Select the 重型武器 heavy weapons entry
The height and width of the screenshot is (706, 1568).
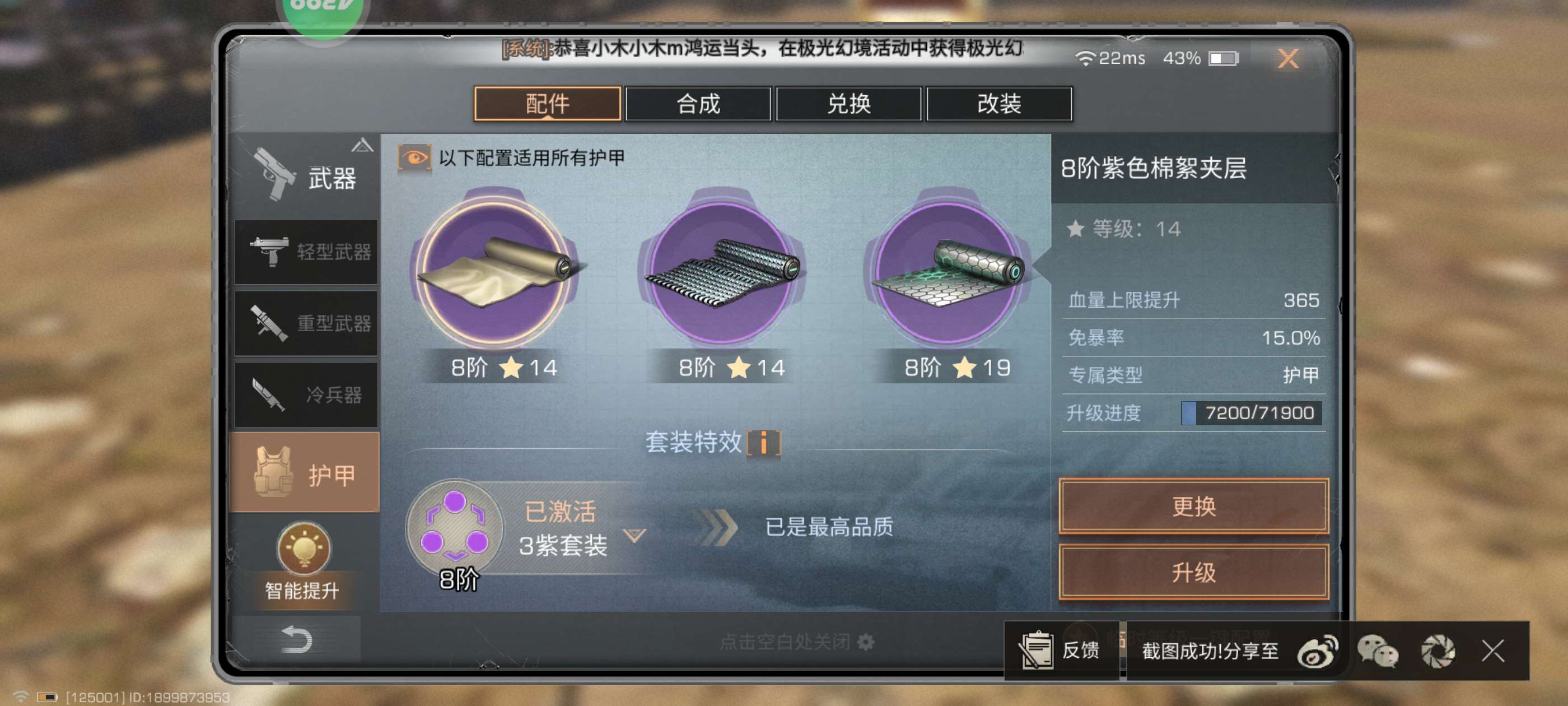(x=306, y=323)
